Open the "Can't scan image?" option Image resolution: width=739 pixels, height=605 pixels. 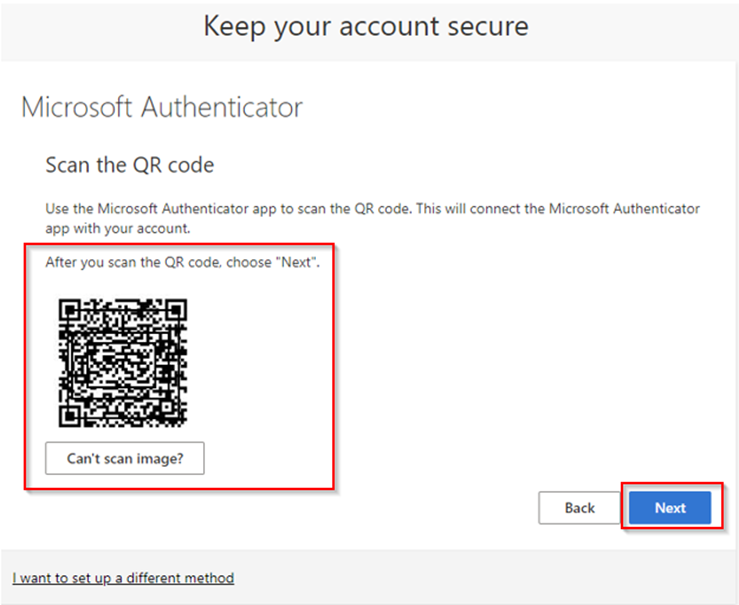click(125, 458)
